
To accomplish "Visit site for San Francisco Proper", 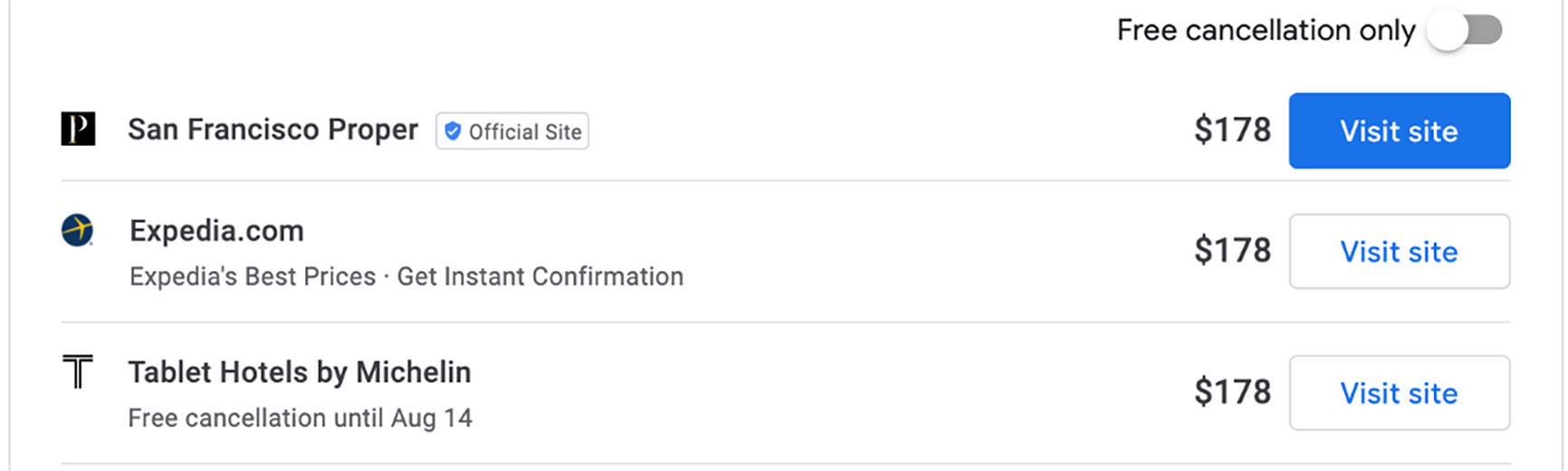I will click(1399, 130).
